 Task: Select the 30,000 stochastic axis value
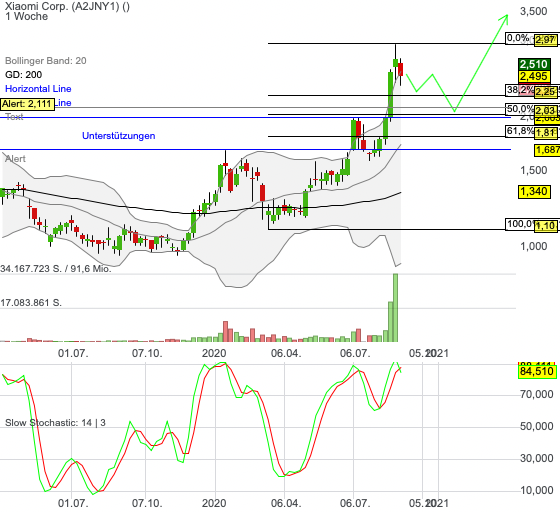point(536,458)
